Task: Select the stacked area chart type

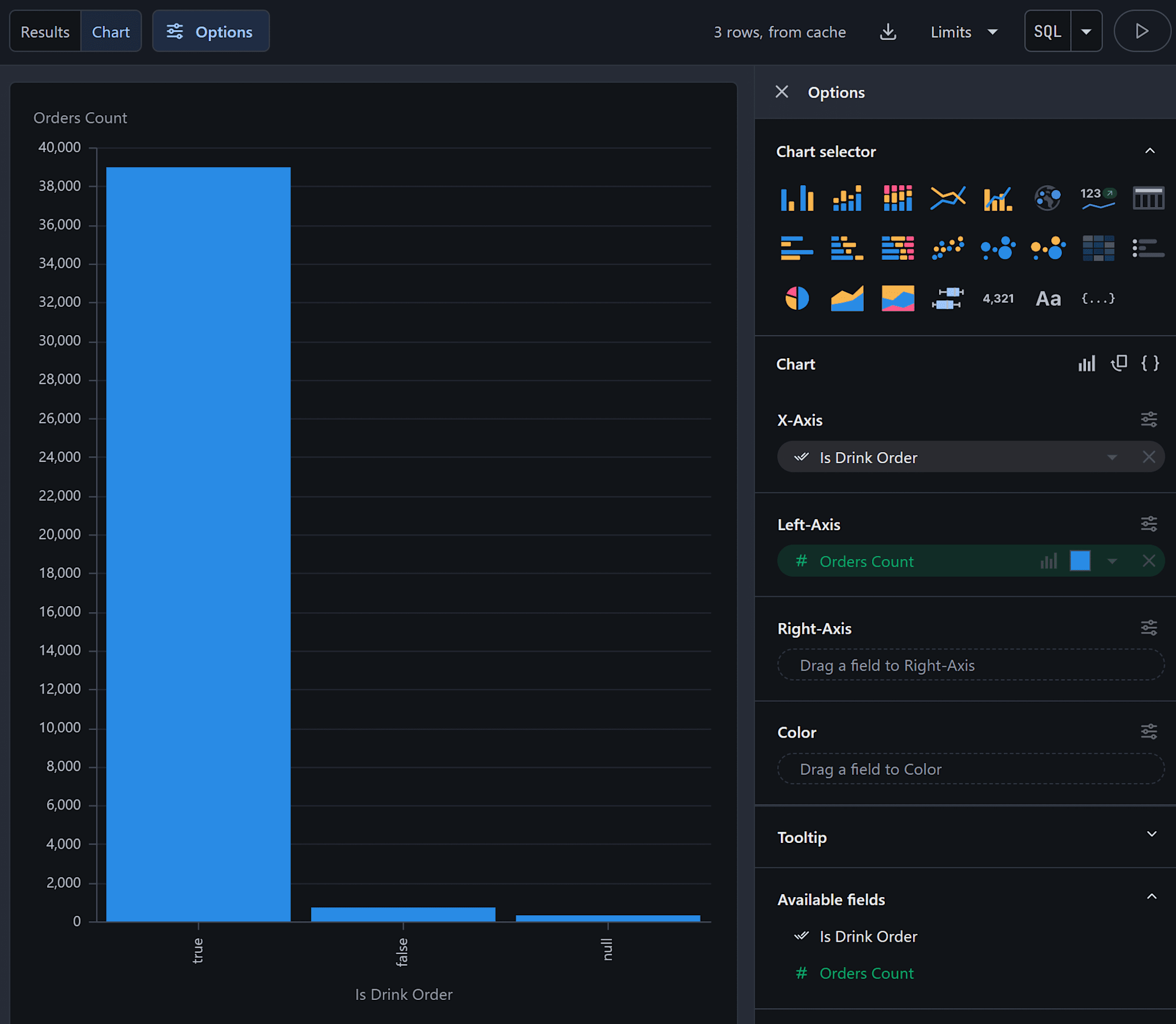Action: 897,298
